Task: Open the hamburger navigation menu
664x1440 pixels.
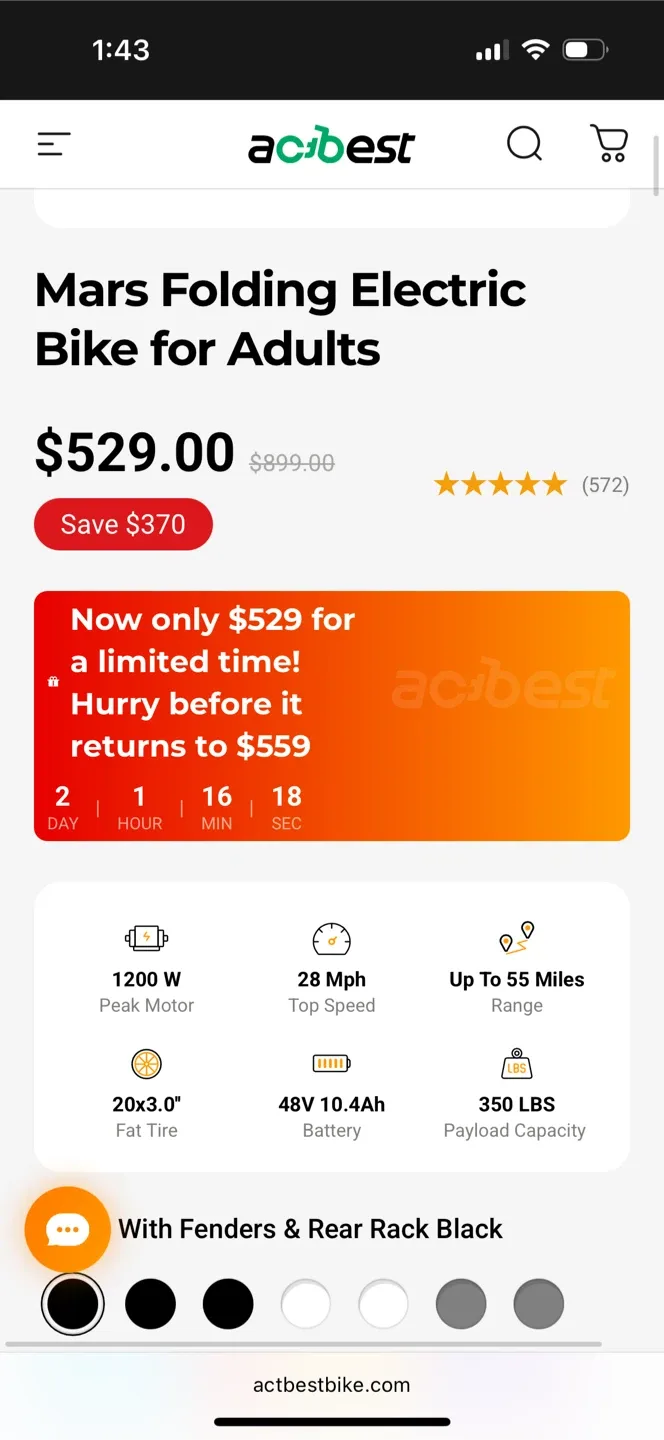Action: point(54,145)
